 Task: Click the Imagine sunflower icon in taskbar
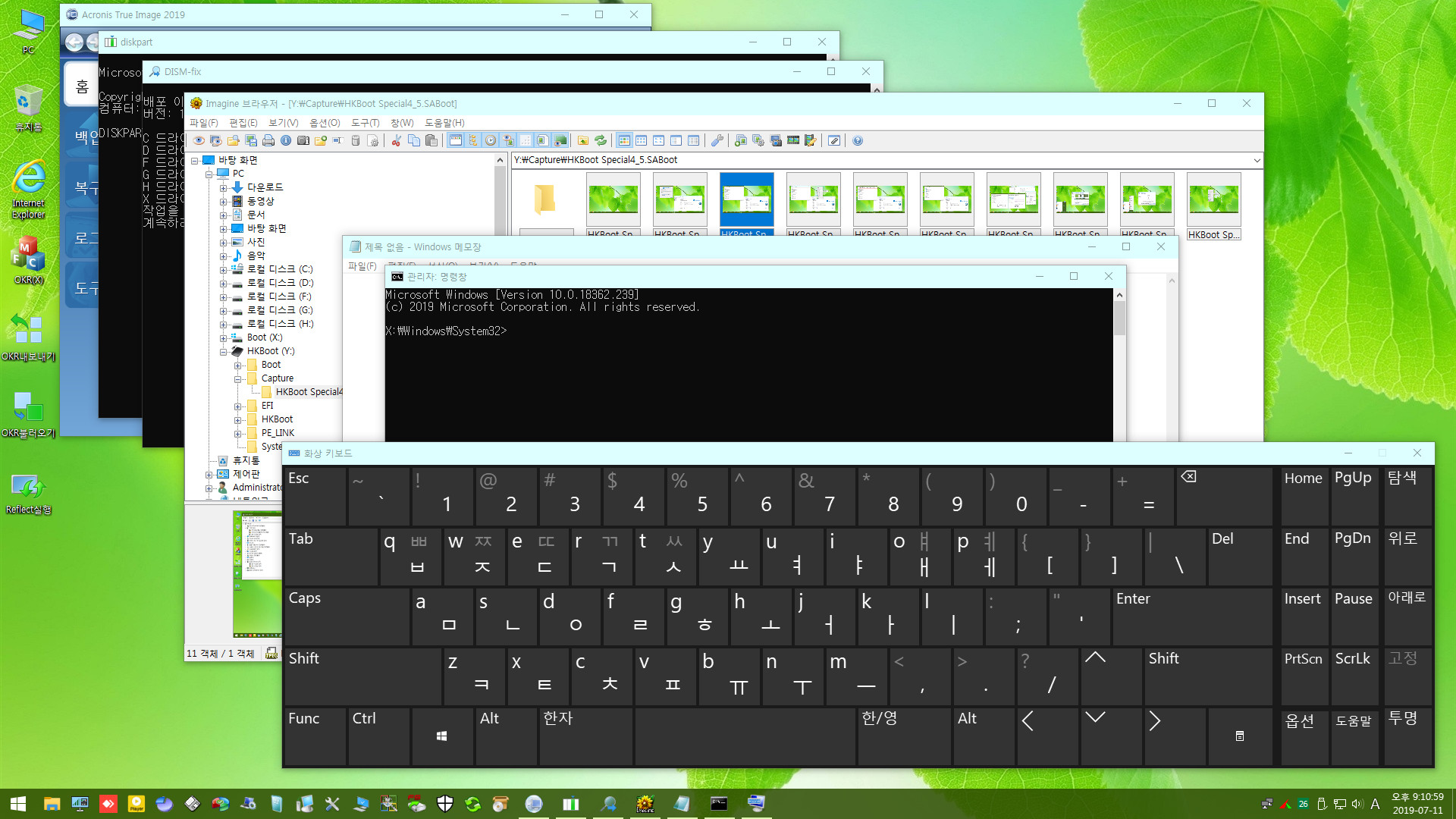coord(645,804)
